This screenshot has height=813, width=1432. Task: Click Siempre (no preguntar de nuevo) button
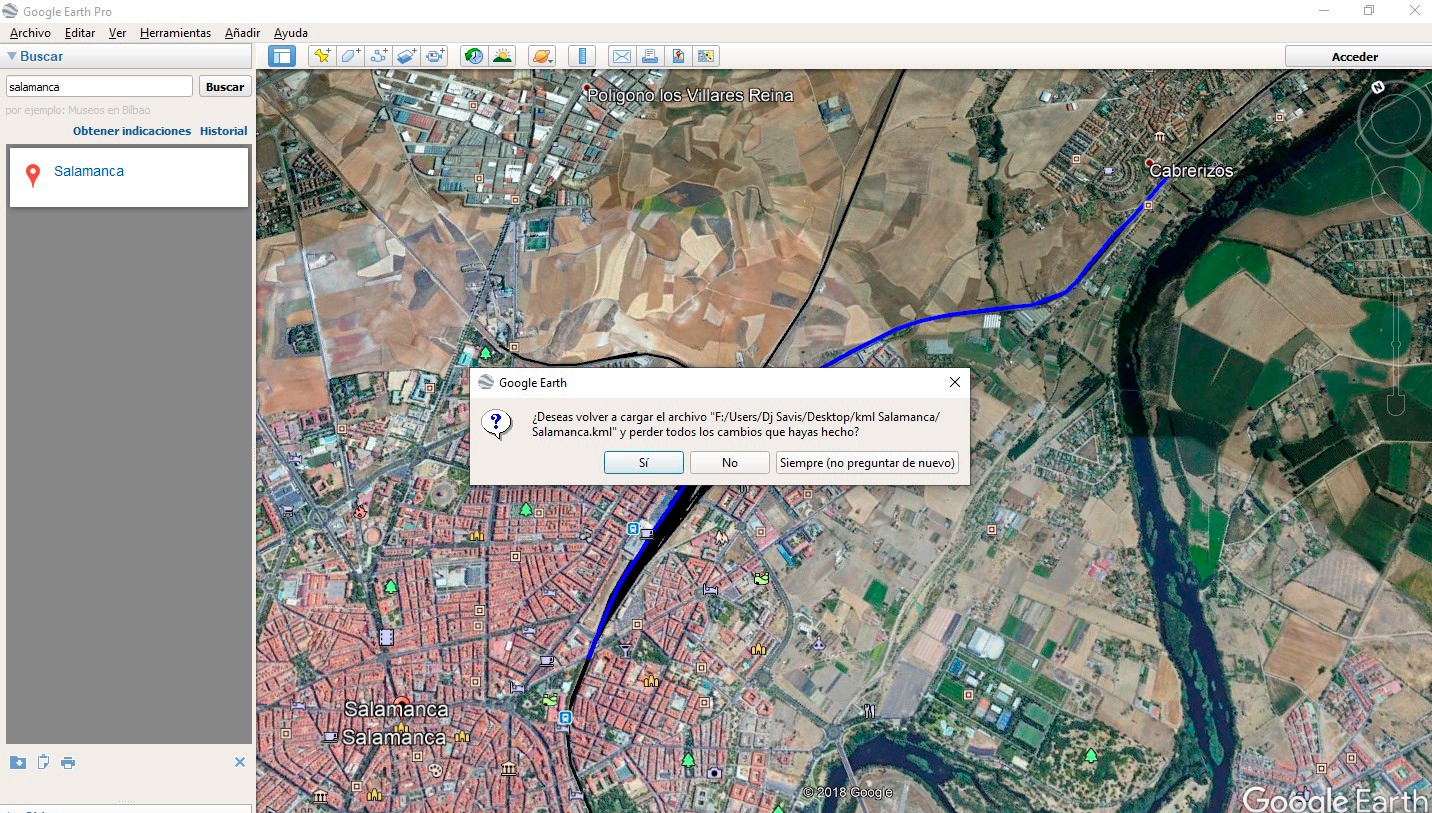pyautogui.click(x=867, y=463)
